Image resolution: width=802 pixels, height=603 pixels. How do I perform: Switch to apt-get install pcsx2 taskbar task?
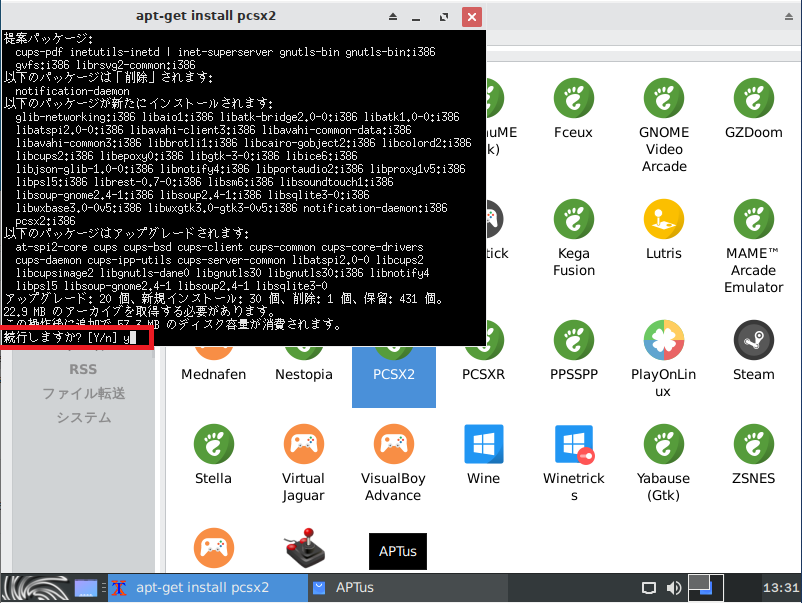click(x=208, y=588)
